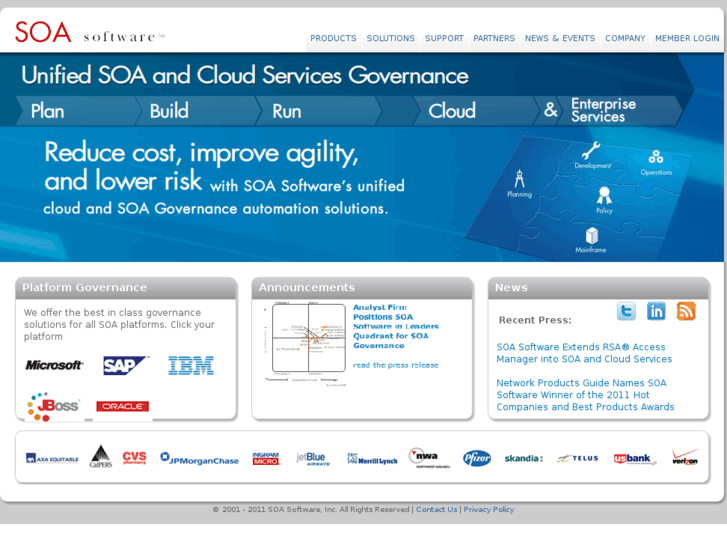Follow the 'read the press release' link

coord(395,365)
